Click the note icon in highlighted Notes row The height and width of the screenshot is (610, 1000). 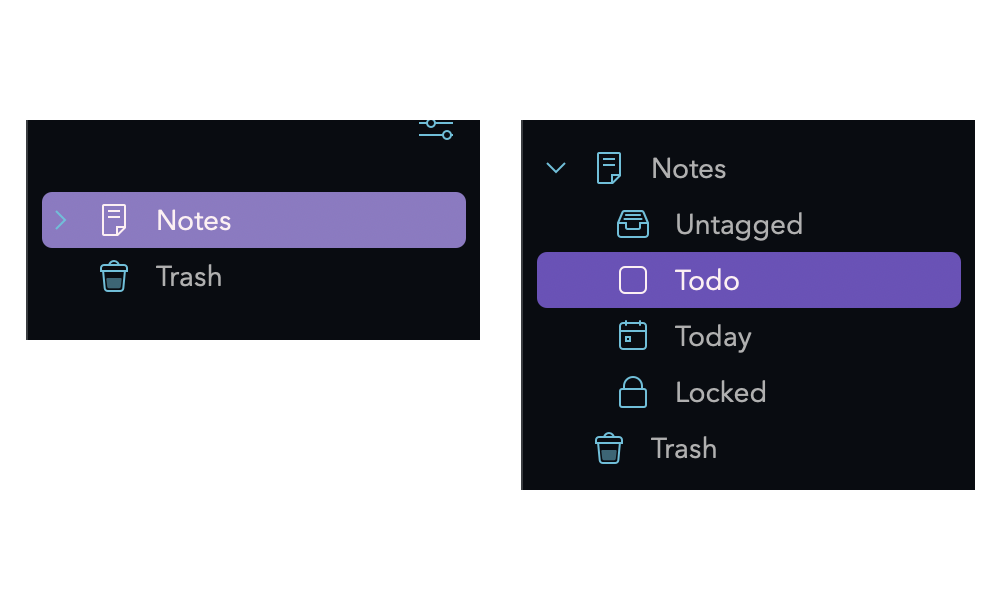[114, 220]
